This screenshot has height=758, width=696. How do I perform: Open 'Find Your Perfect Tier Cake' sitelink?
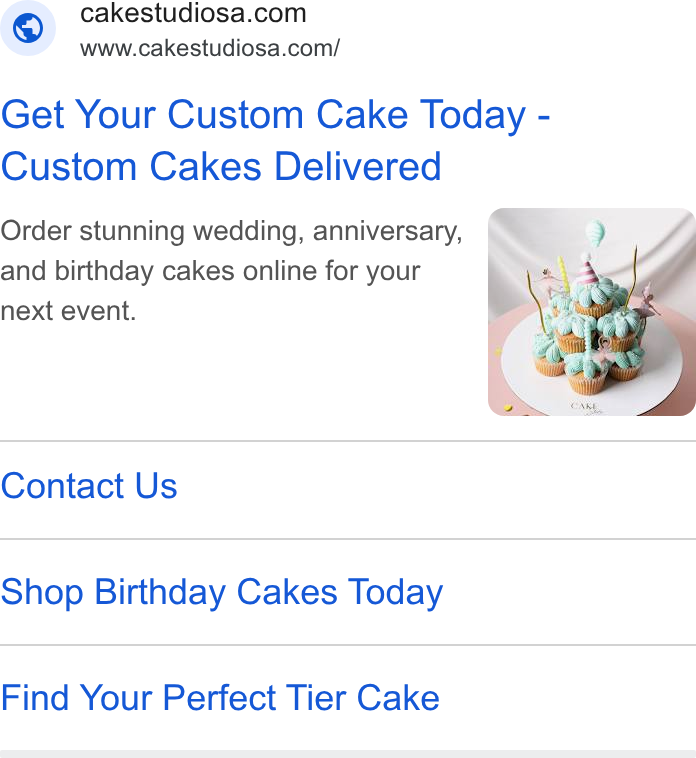(x=220, y=698)
